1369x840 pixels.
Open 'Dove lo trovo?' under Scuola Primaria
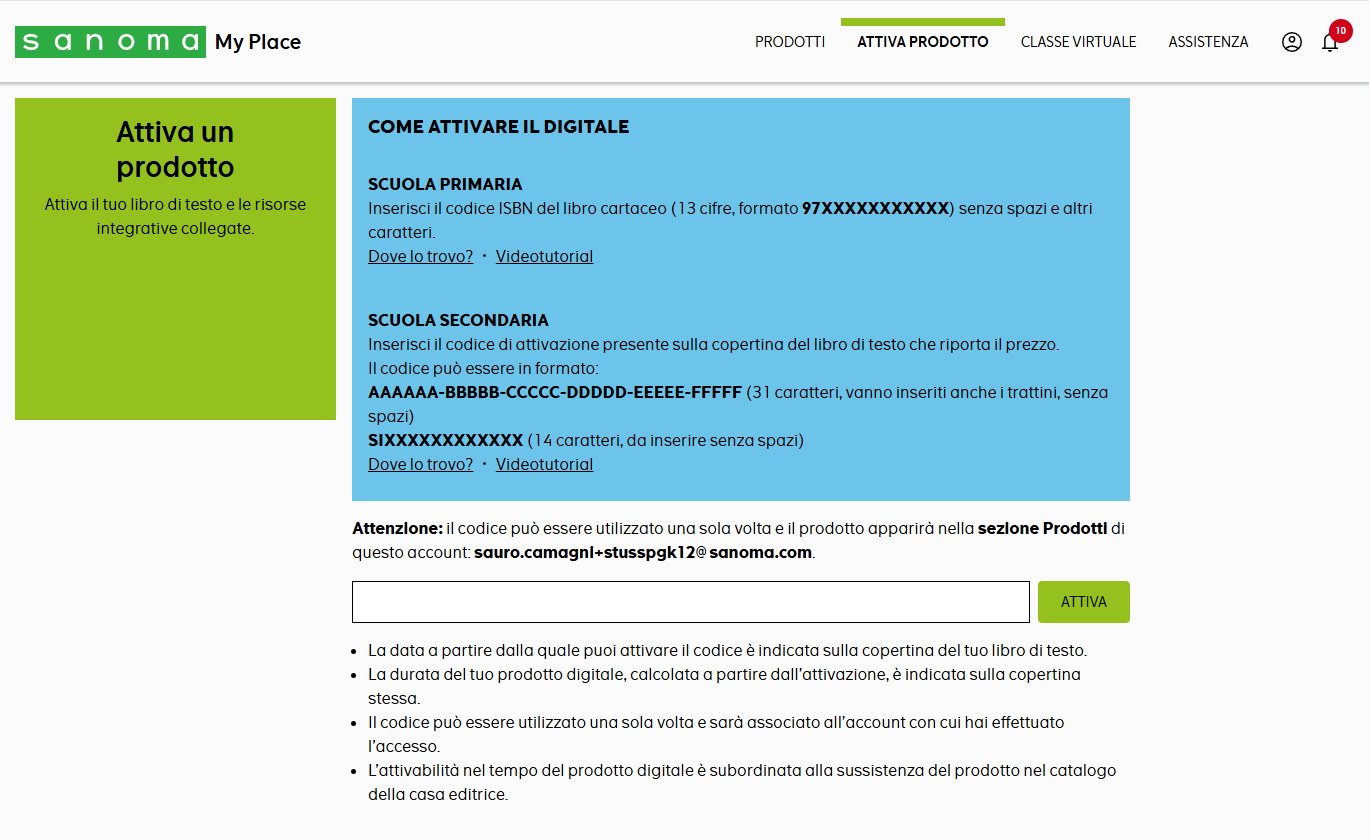(420, 256)
